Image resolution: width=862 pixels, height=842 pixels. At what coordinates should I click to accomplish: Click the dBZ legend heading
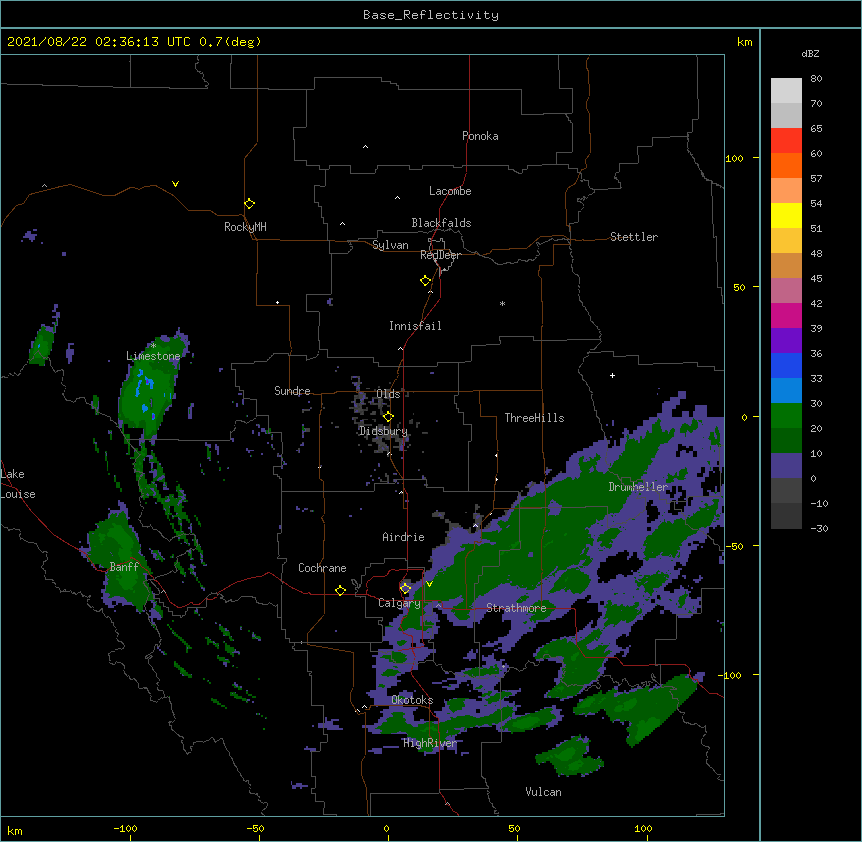pyautogui.click(x=810, y=53)
